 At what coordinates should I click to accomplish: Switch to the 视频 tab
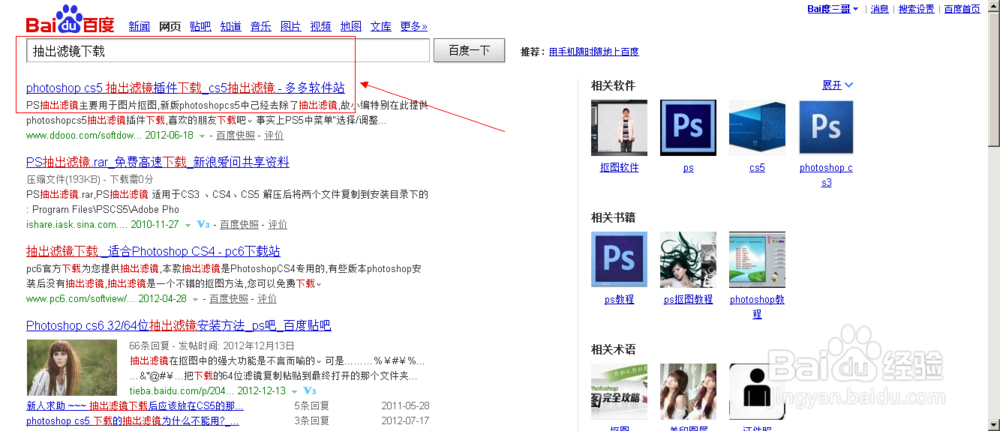pyautogui.click(x=321, y=27)
